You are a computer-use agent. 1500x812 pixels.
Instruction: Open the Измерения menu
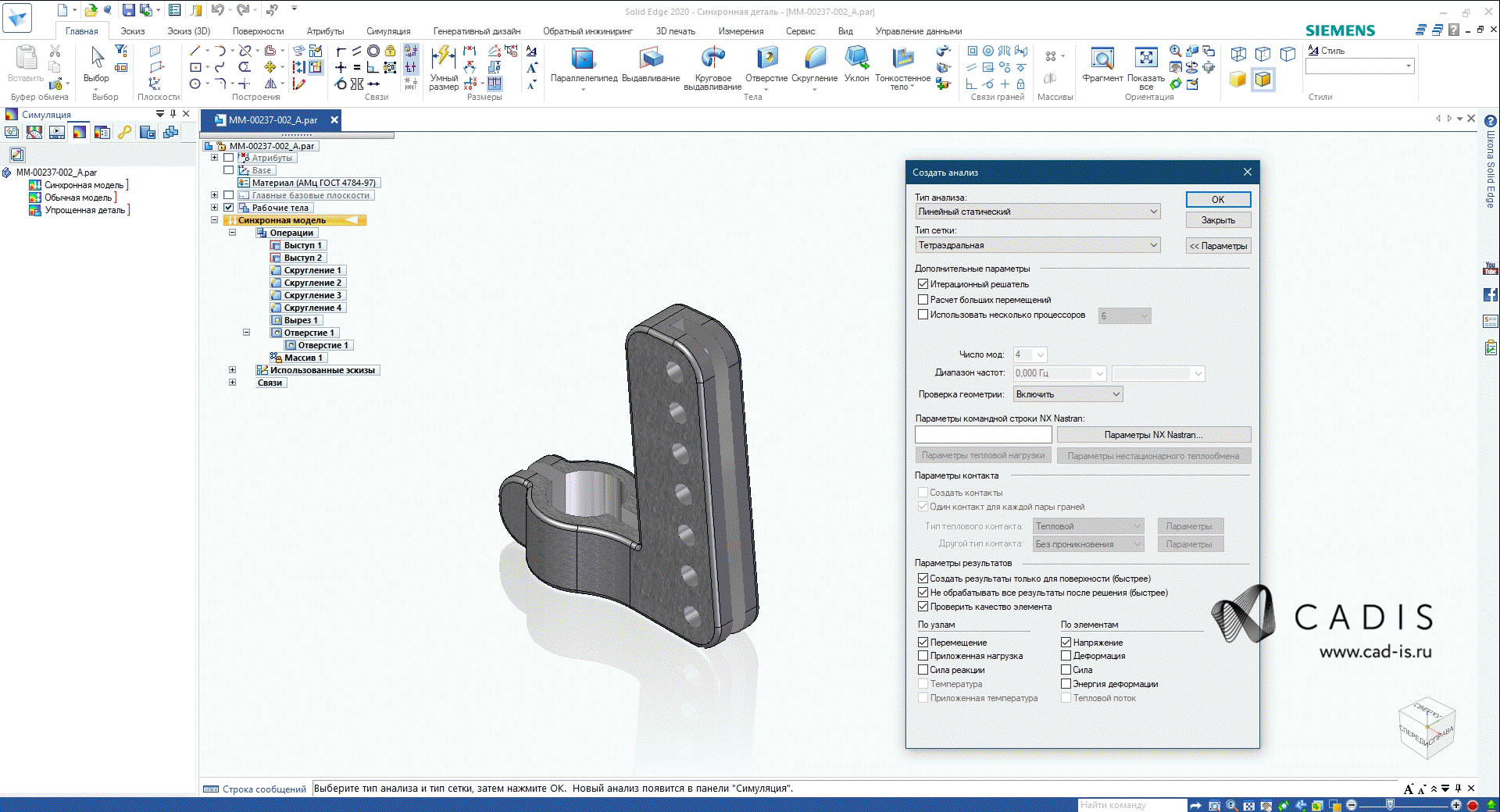pos(741,31)
